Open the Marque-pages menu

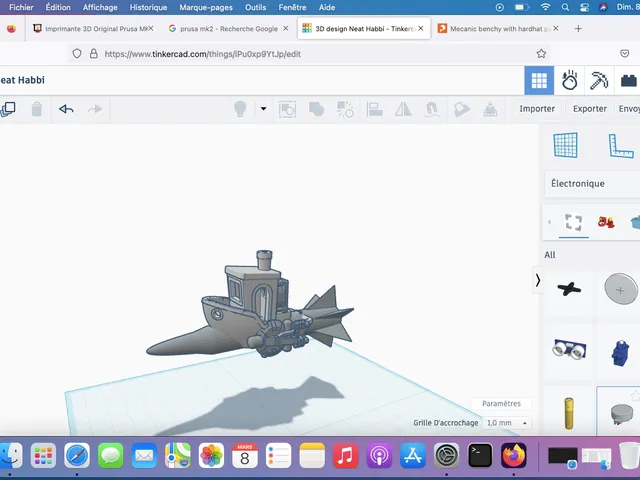click(206, 7)
